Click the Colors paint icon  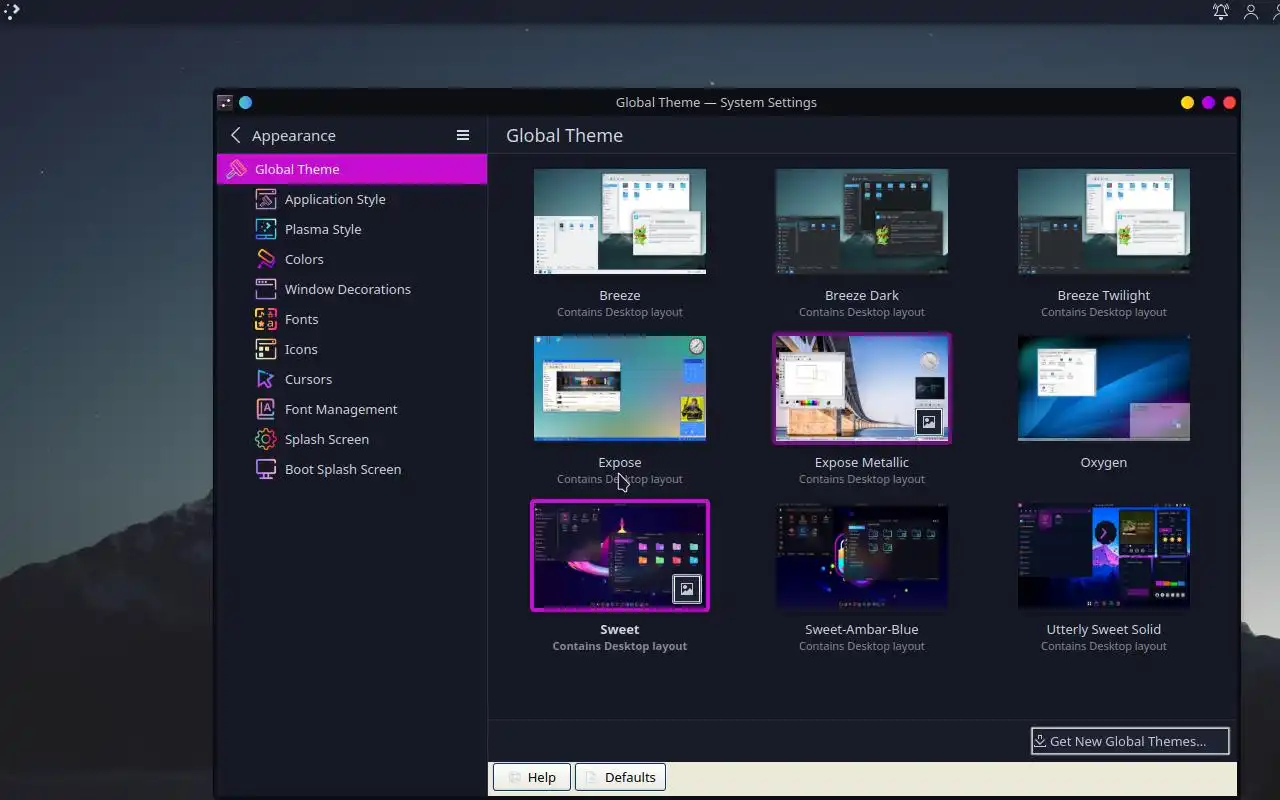point(265,259)
